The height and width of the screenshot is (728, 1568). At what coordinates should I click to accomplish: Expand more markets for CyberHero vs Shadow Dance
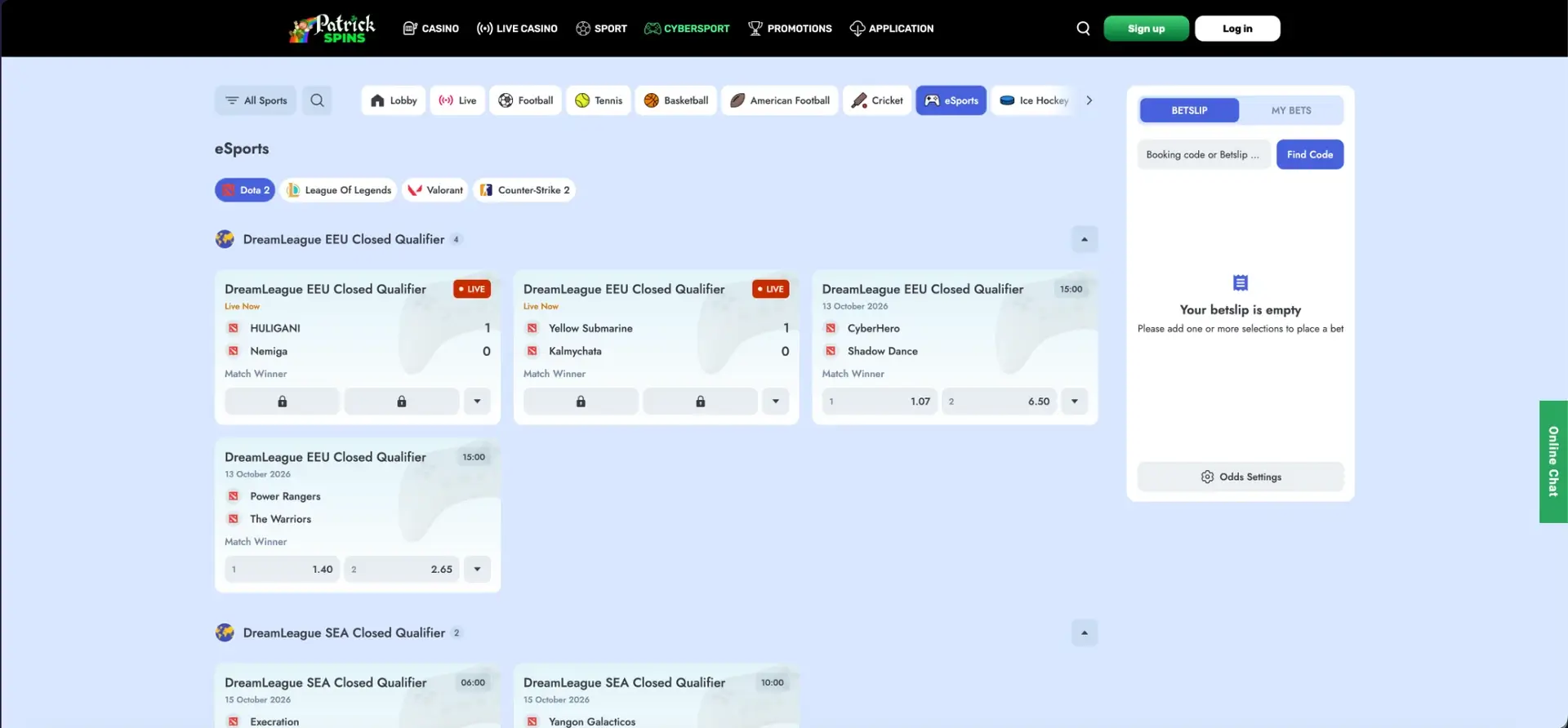(1075, 402)
